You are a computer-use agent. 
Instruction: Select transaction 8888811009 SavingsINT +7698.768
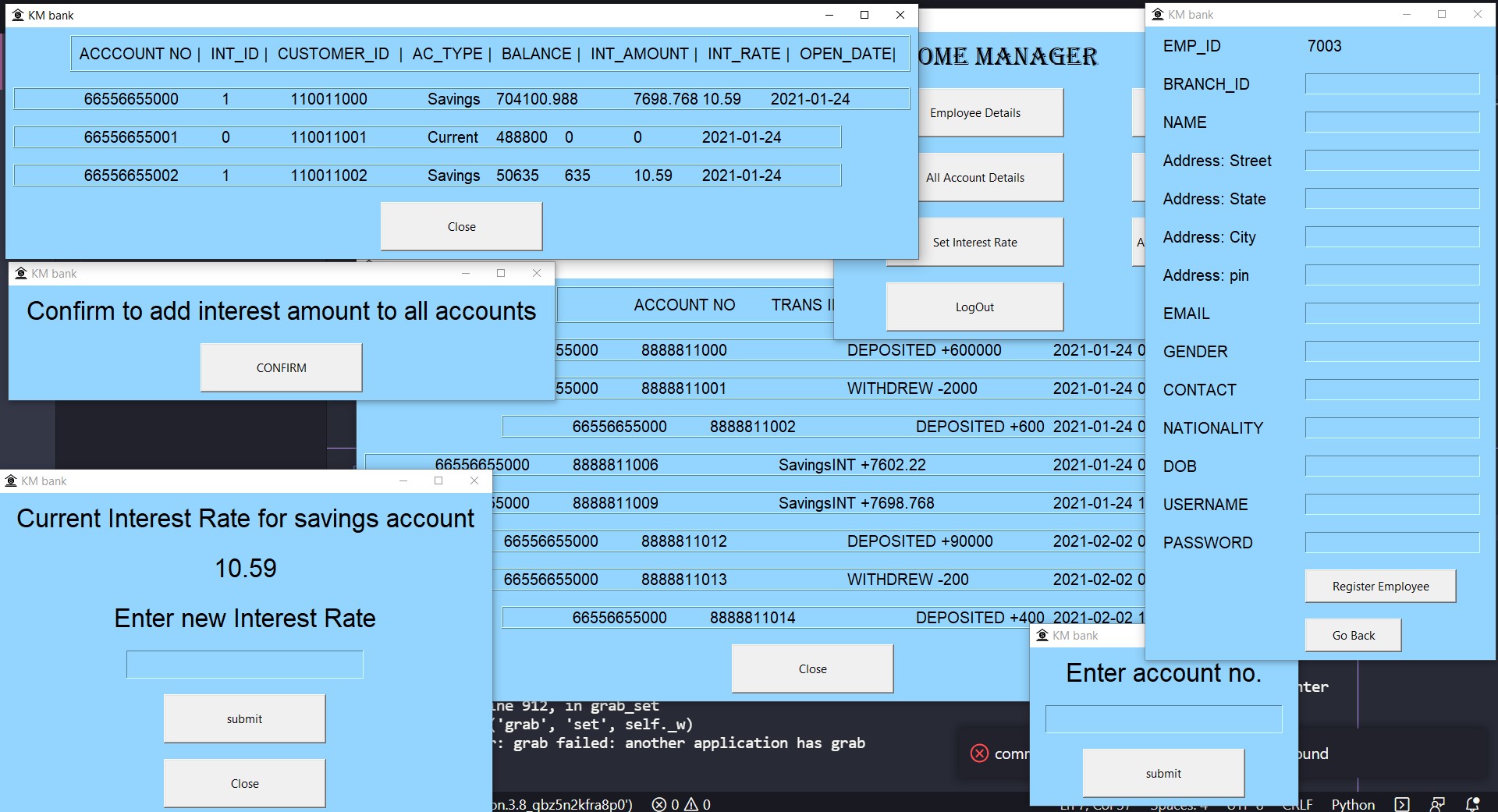pos(819,503)
